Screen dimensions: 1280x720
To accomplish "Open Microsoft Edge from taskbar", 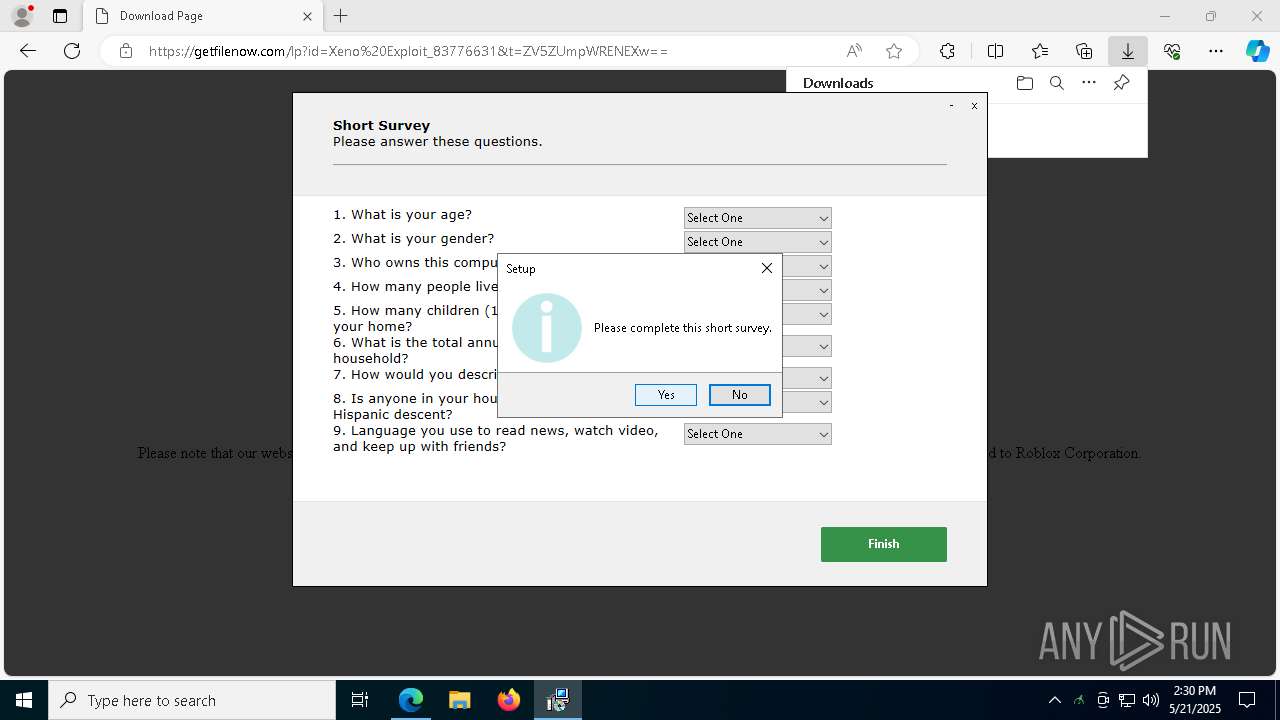I will [x=411, y=700].
